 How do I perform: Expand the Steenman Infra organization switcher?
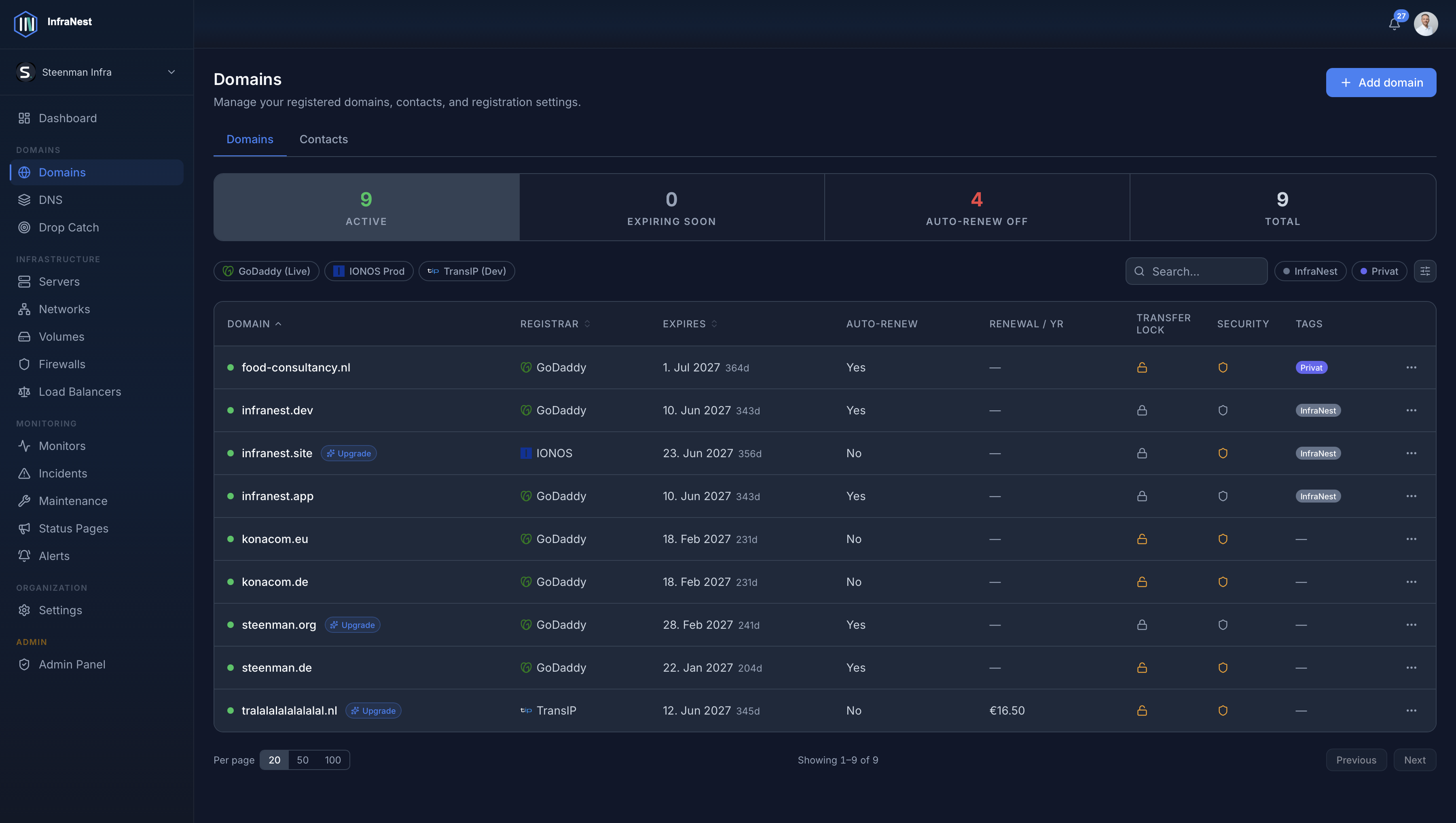tap(97, 72)
